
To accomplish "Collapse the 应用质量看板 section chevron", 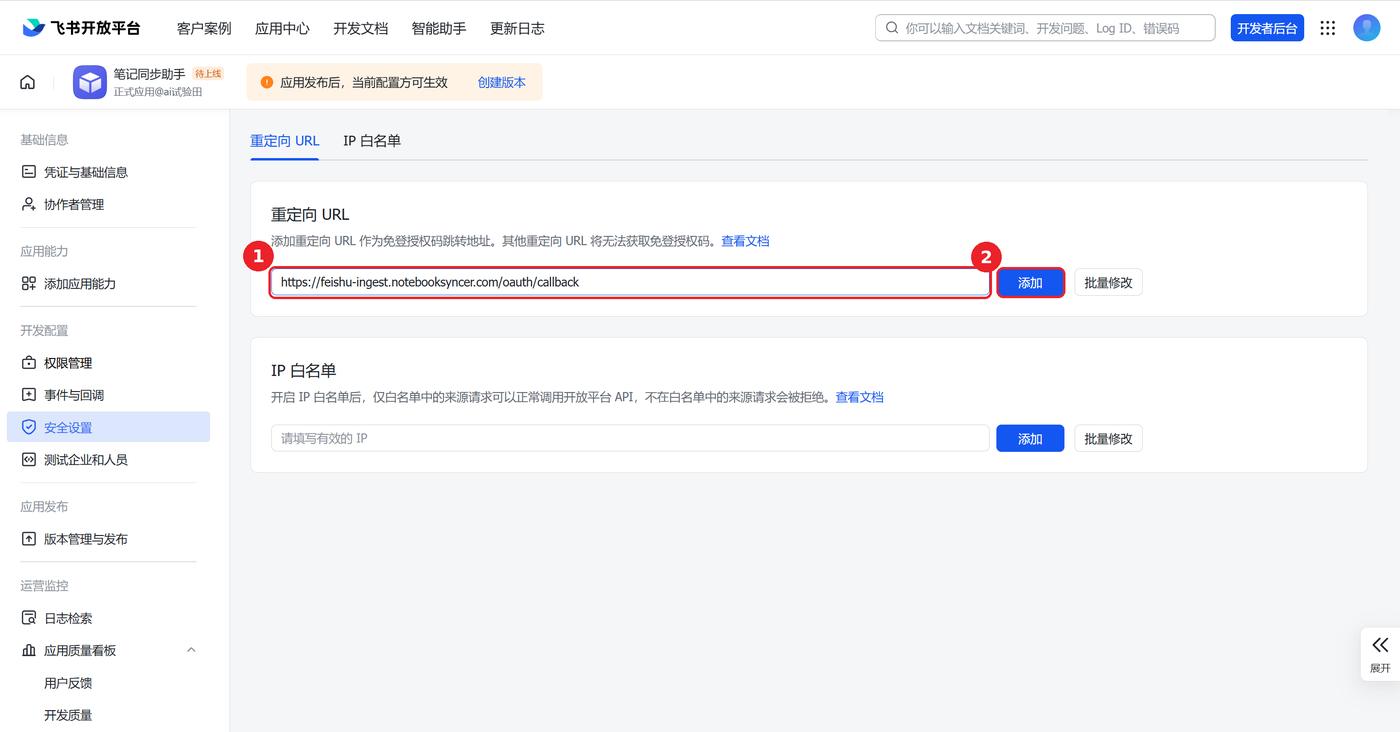I will [x=191, y=650].
